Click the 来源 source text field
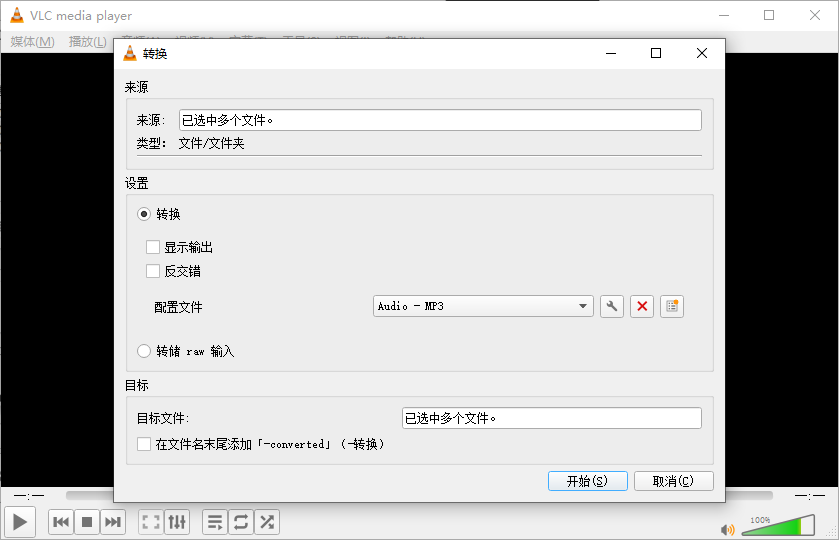839x540 pixels. pyautogui.click(x=440, y=120)
